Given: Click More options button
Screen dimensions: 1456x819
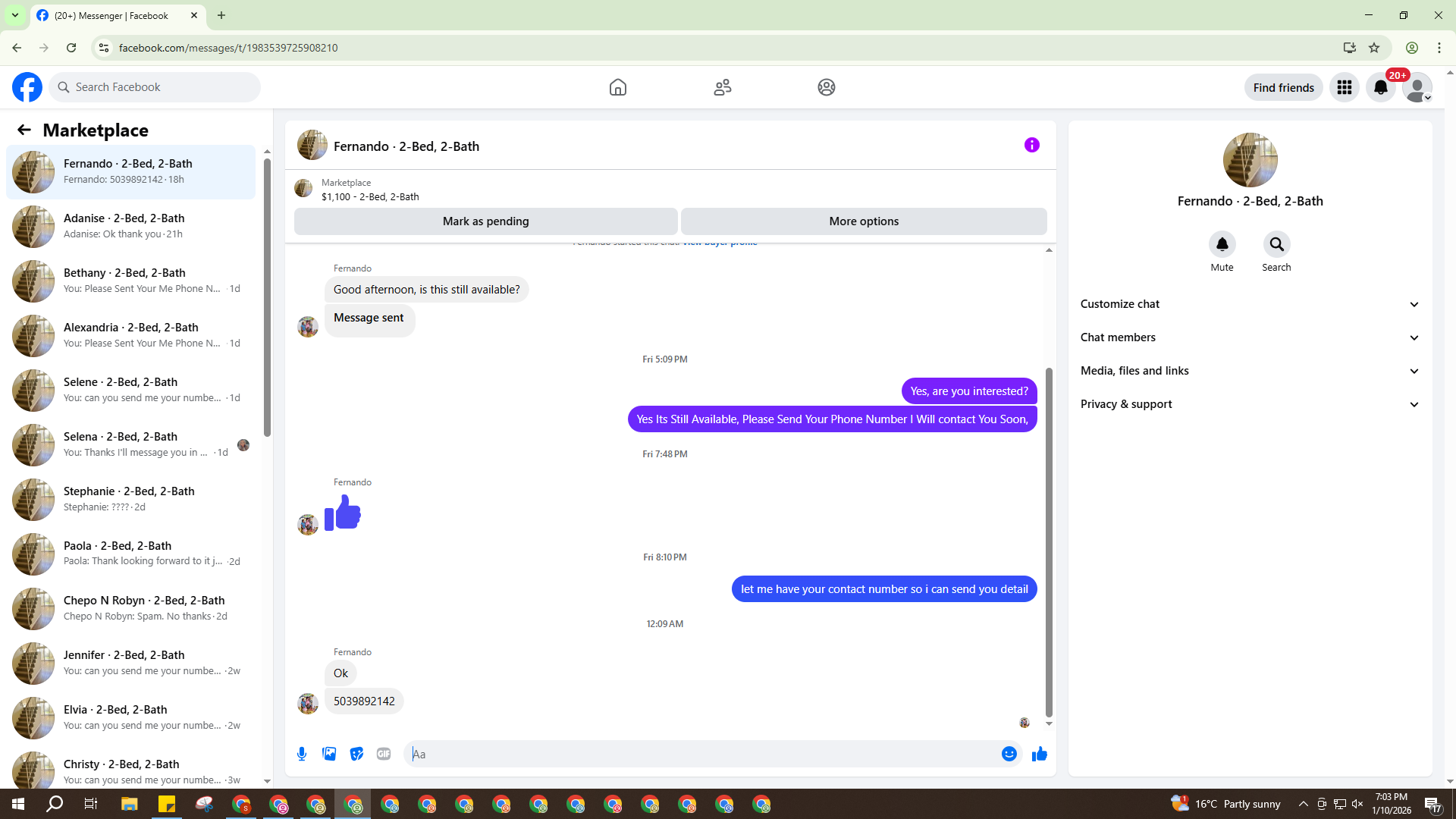Looking at the screenshot, I should point(863,221).
